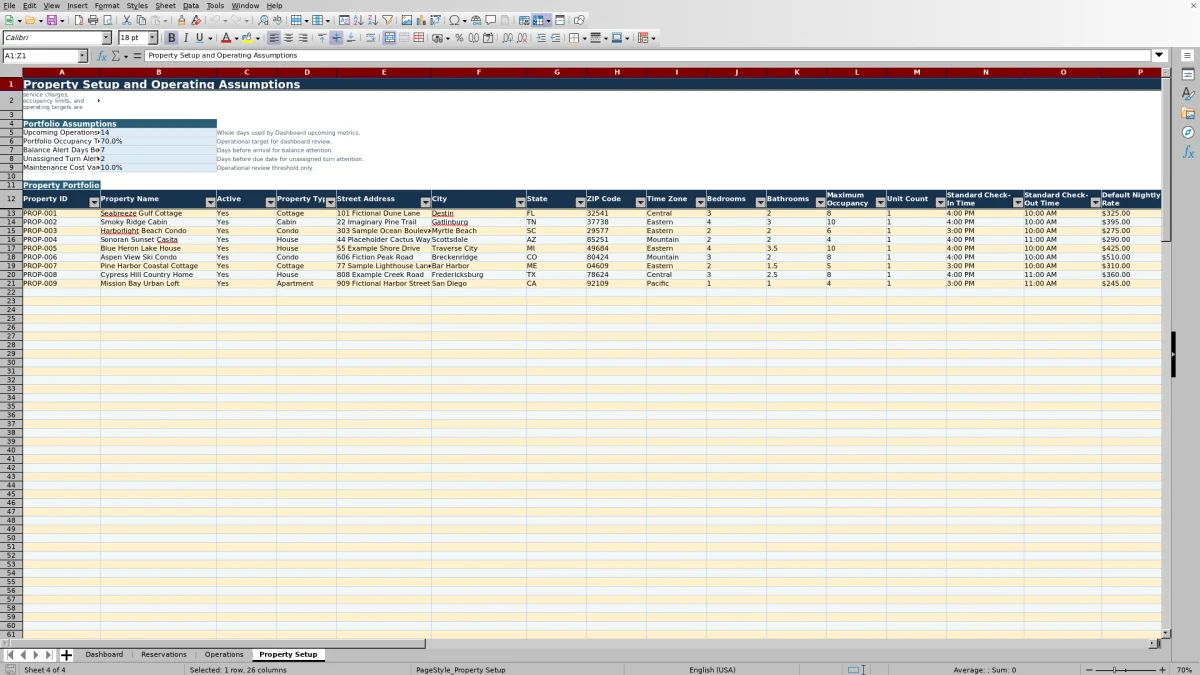Click the Sum sigma icon
This screenshot has width=1200, height=675.
[x=115, y=56]
